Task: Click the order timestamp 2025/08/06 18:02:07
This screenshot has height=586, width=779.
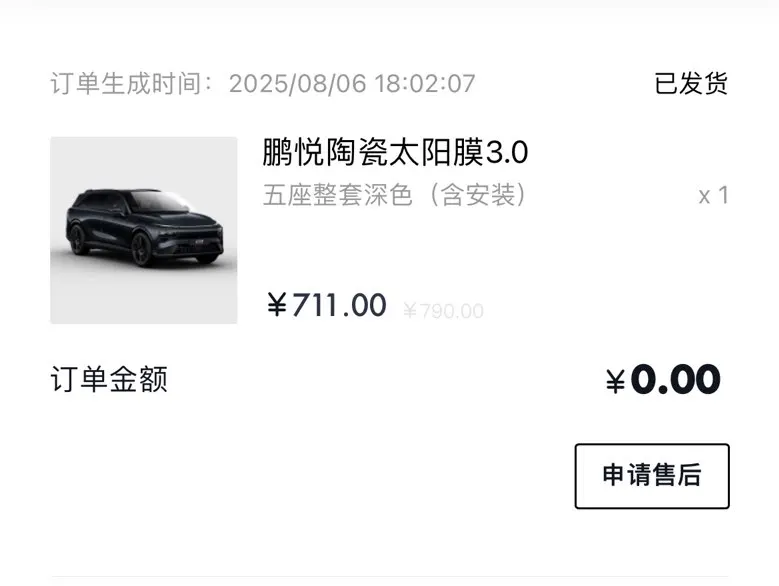Action: (x=352, y=83)
